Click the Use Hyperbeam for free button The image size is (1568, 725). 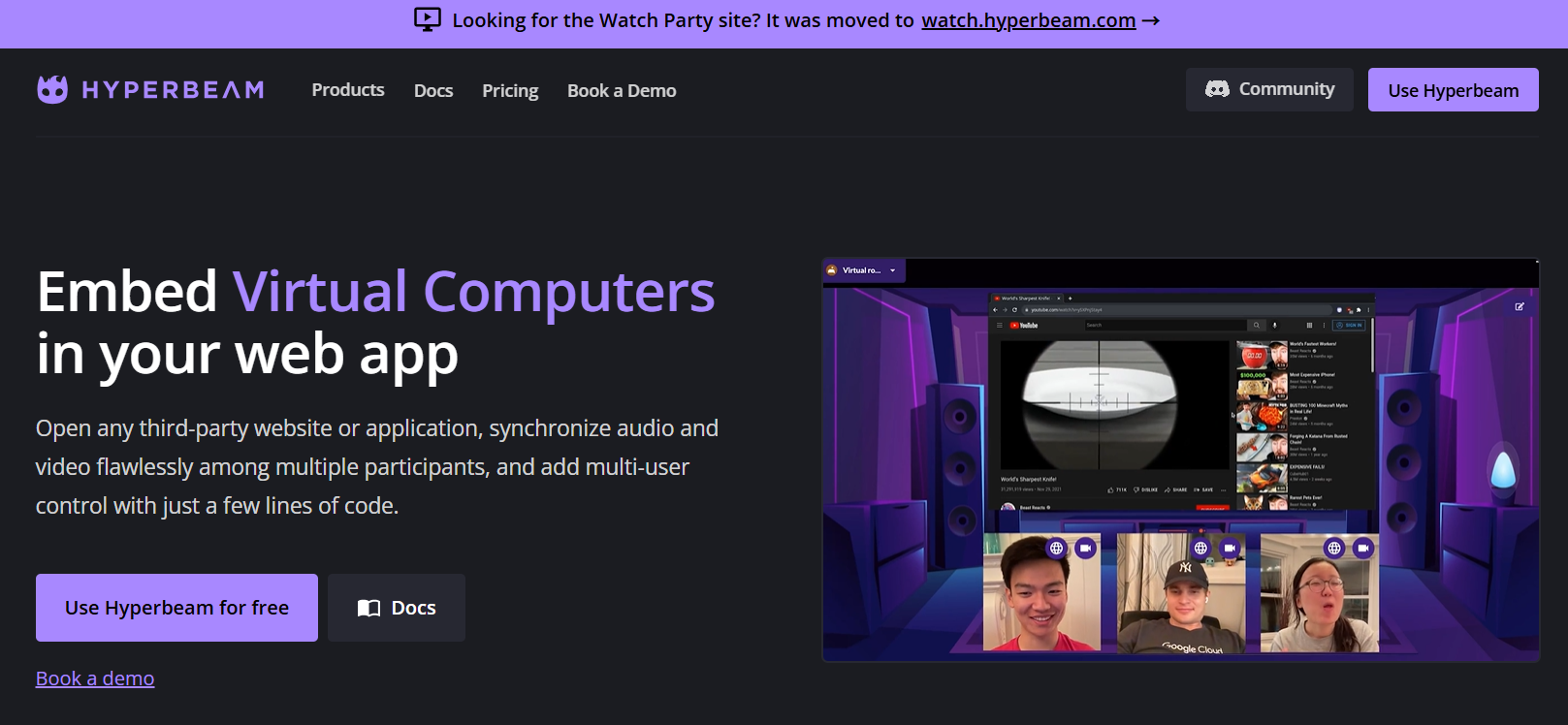click(176, 608)
